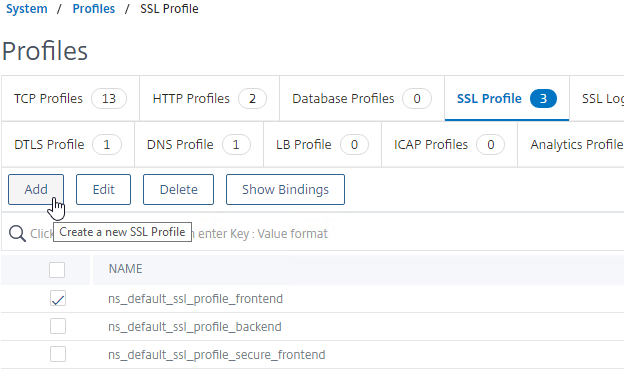Switch to LB Profile tab

point(322,145)
